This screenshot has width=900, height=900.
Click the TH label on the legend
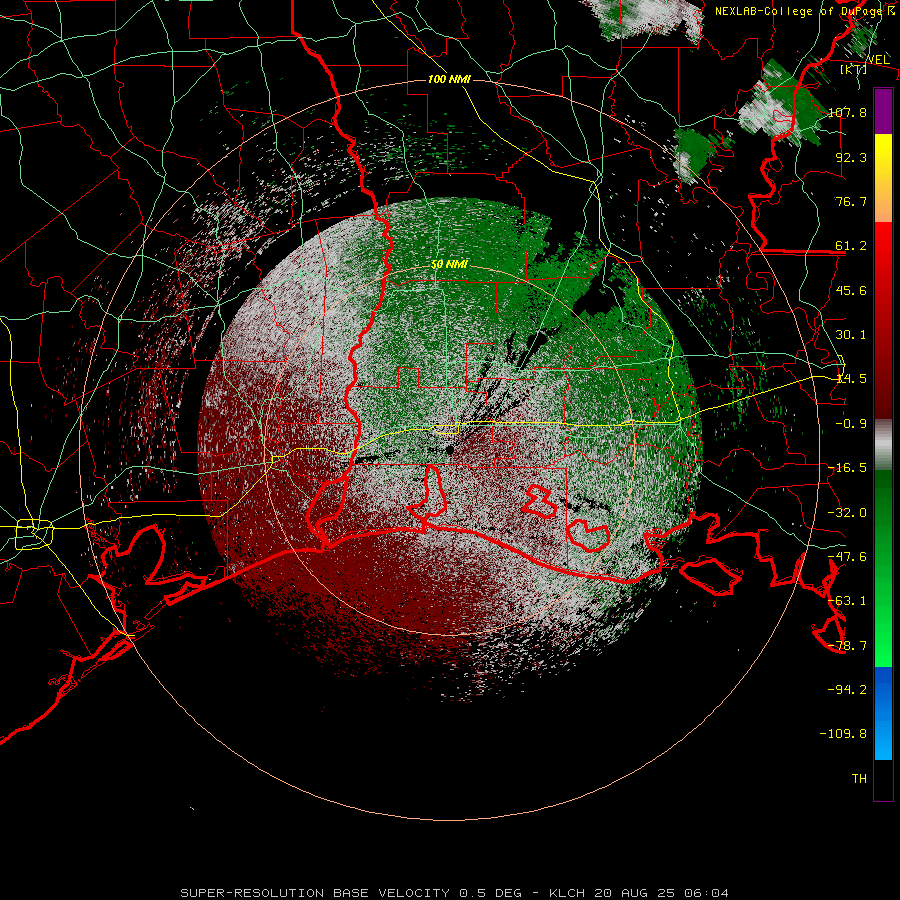click(859, 779)
